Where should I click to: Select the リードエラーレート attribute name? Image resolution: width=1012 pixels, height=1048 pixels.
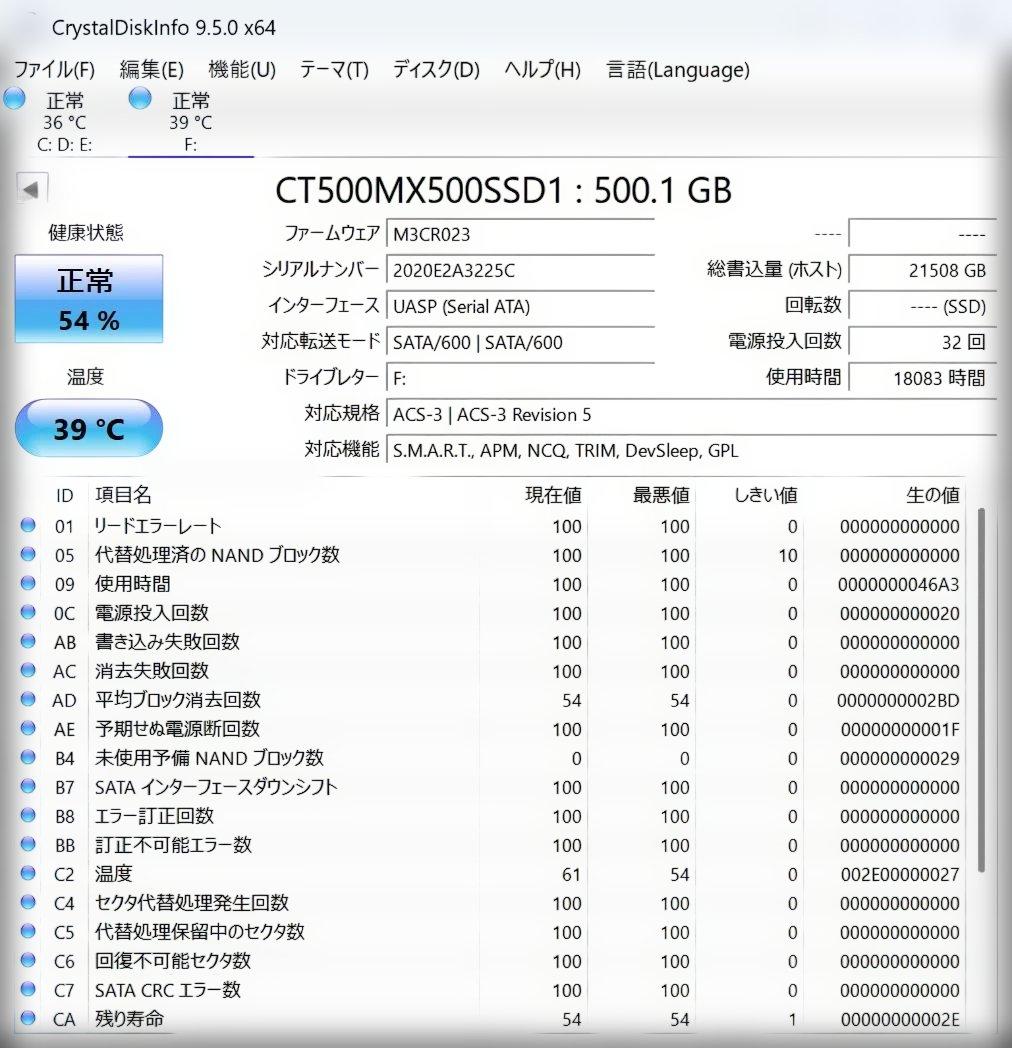(158, 526)
